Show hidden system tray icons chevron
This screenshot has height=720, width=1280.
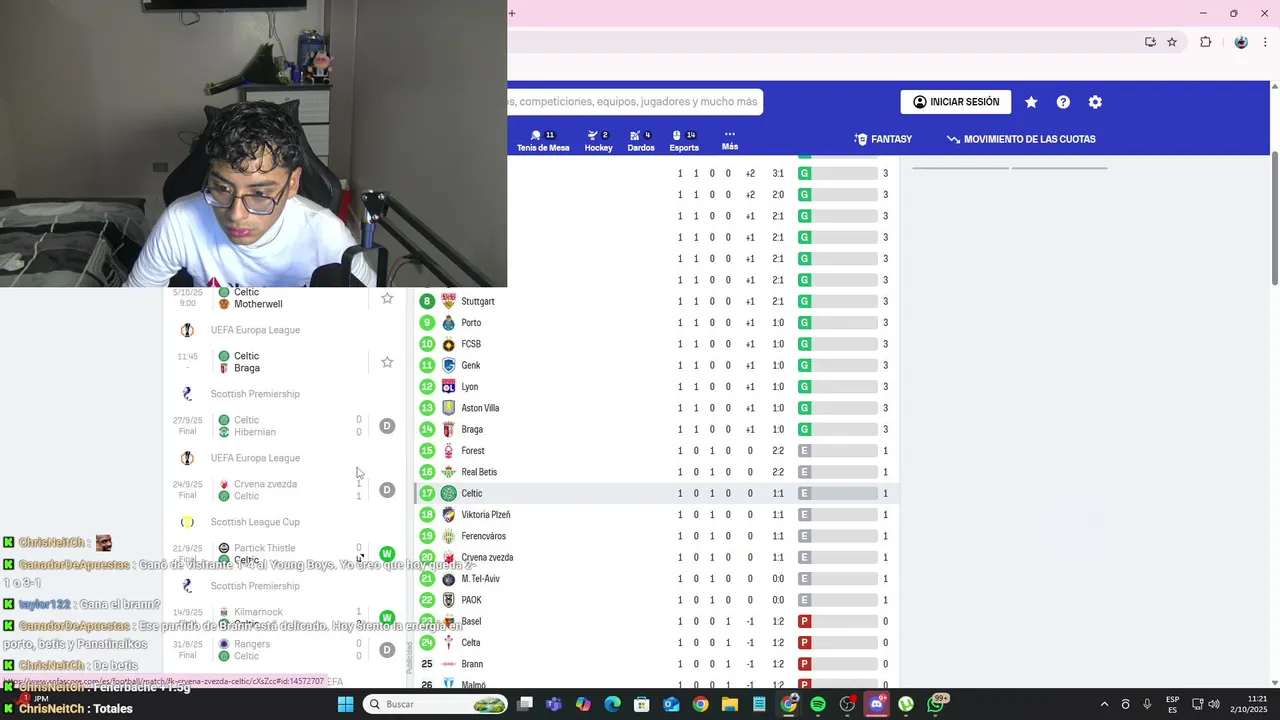[x=1104, y=704]
